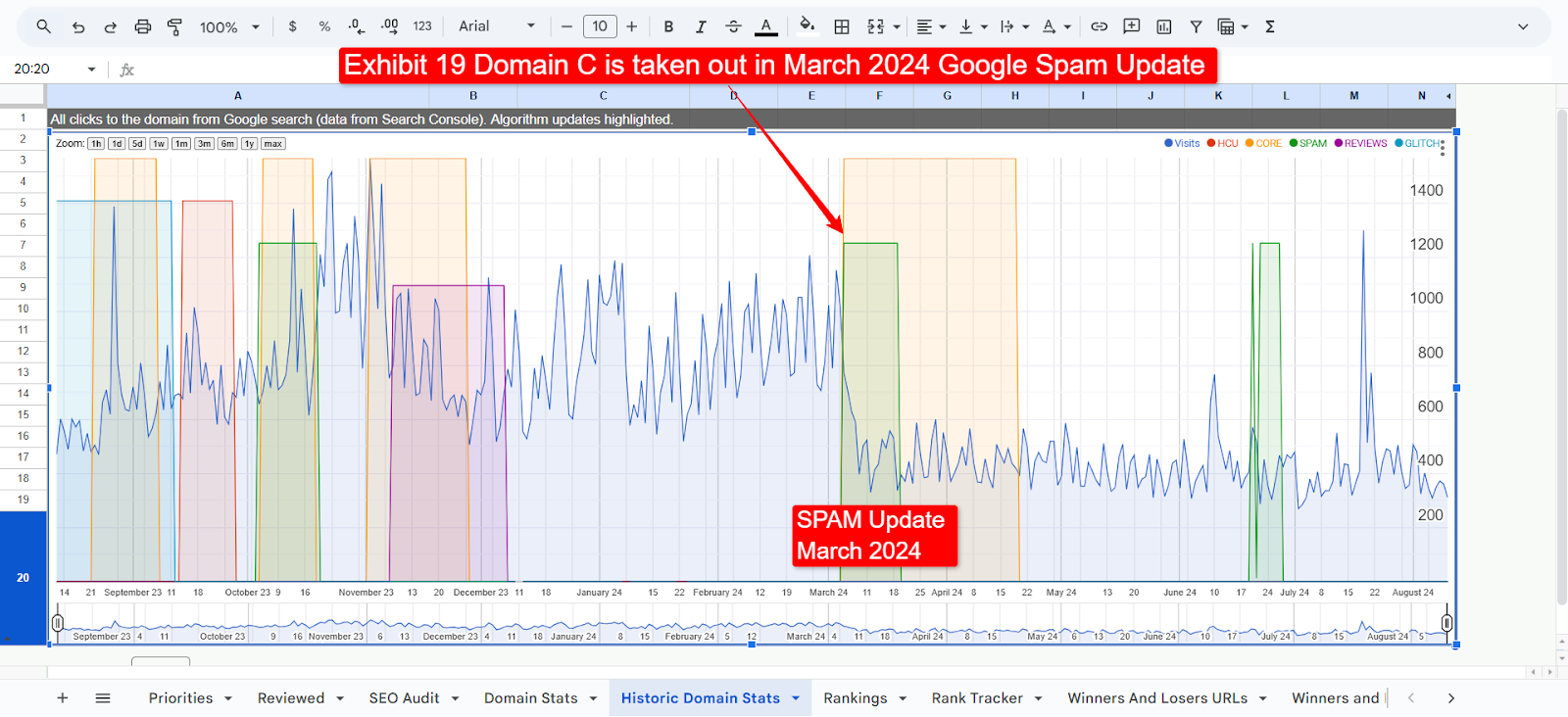Image resolution: width=1568 pixels, height=717 pixels.
Task: Insert a chart
Action: pyautogui.click(x=1164, y=26)
